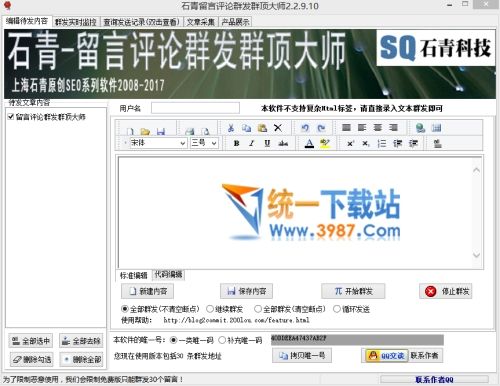Click the paste clipboard icon
The image size is (500, 386).
coord(262,128)
